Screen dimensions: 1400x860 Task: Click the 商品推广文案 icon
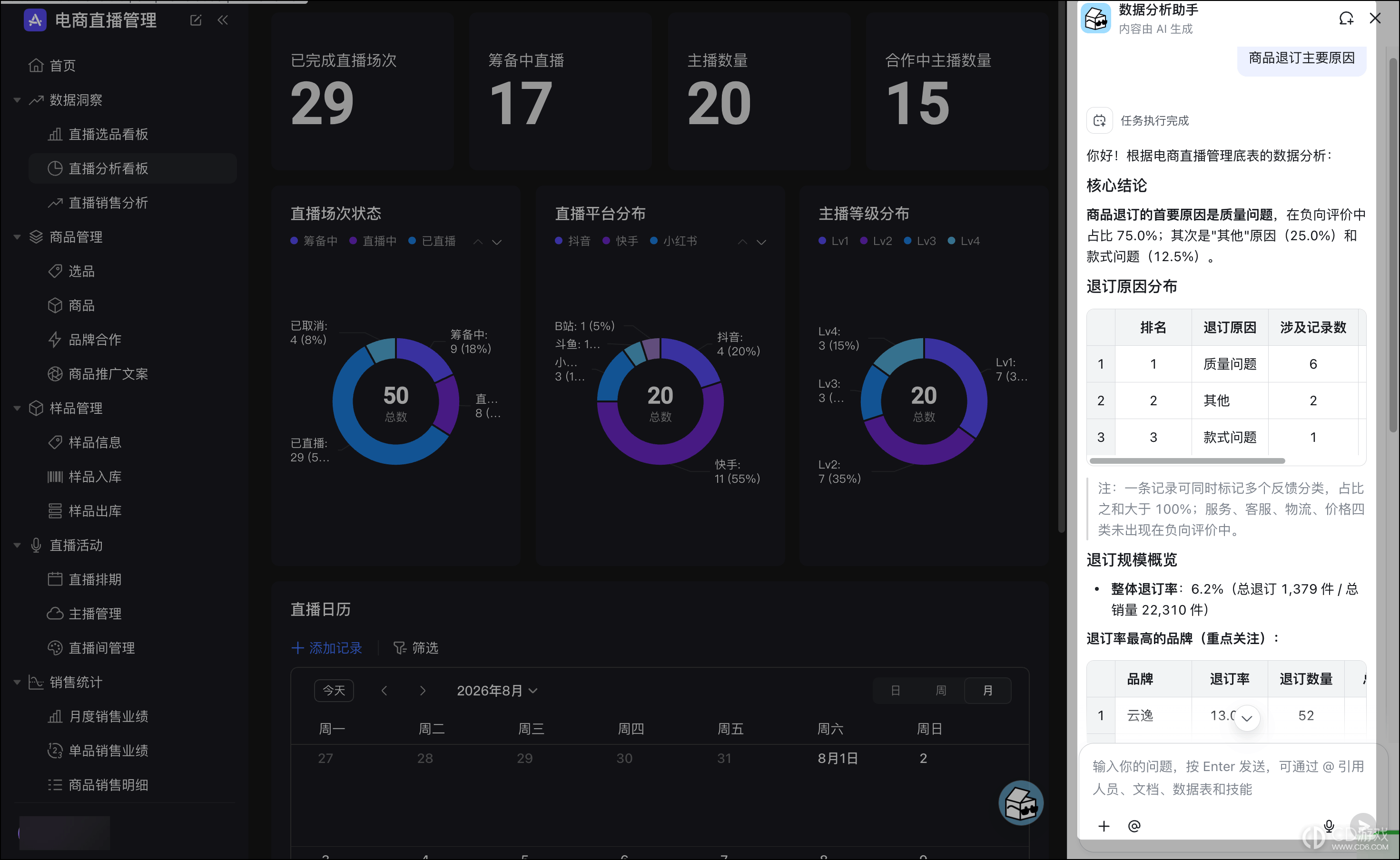tap(55, 374)
